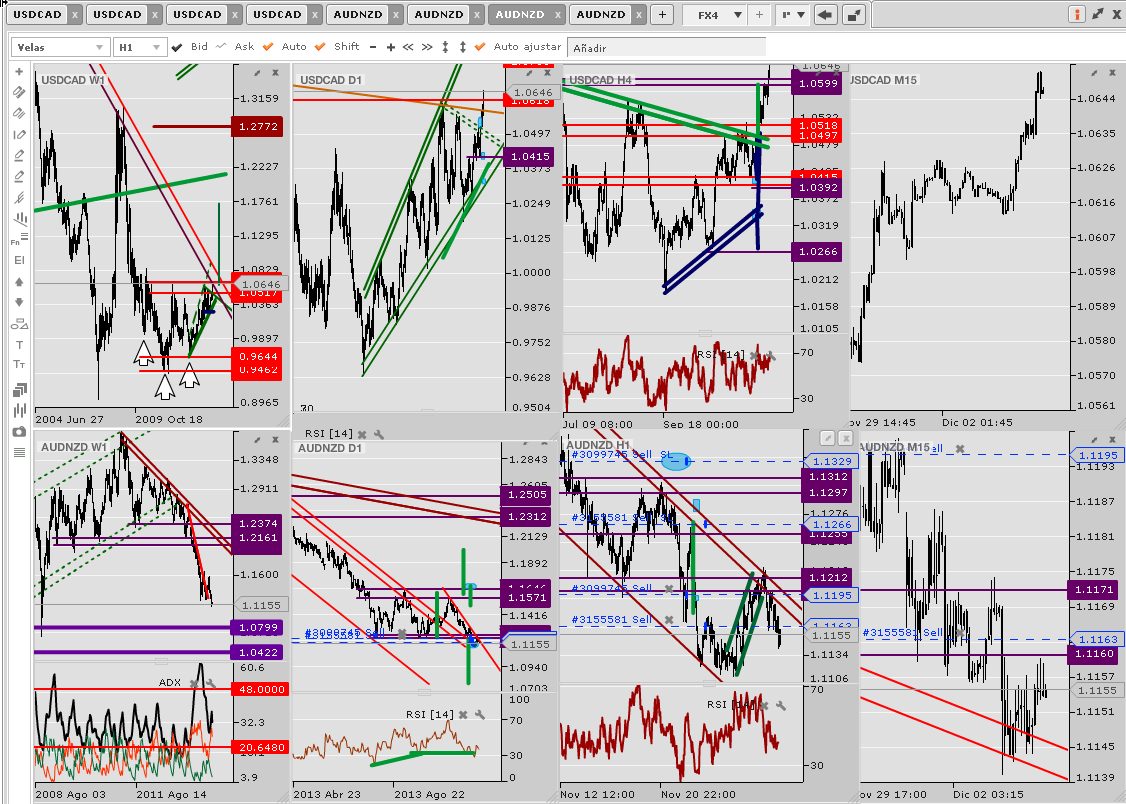Screen dimensions: 1126x804
Task: Select the 1.1329 stop loss label in AUDNZD H1
Action: [831, 462]
